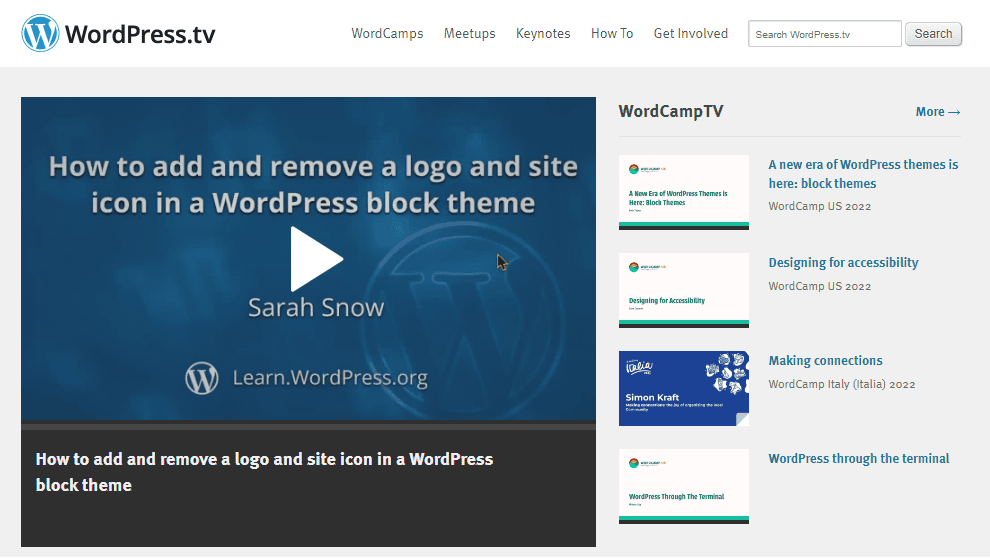This screenshot has width=990, height=558.
Task: Visit the WordCamp Italy (Italia) 2022 link
Action: tap(841, 384)
